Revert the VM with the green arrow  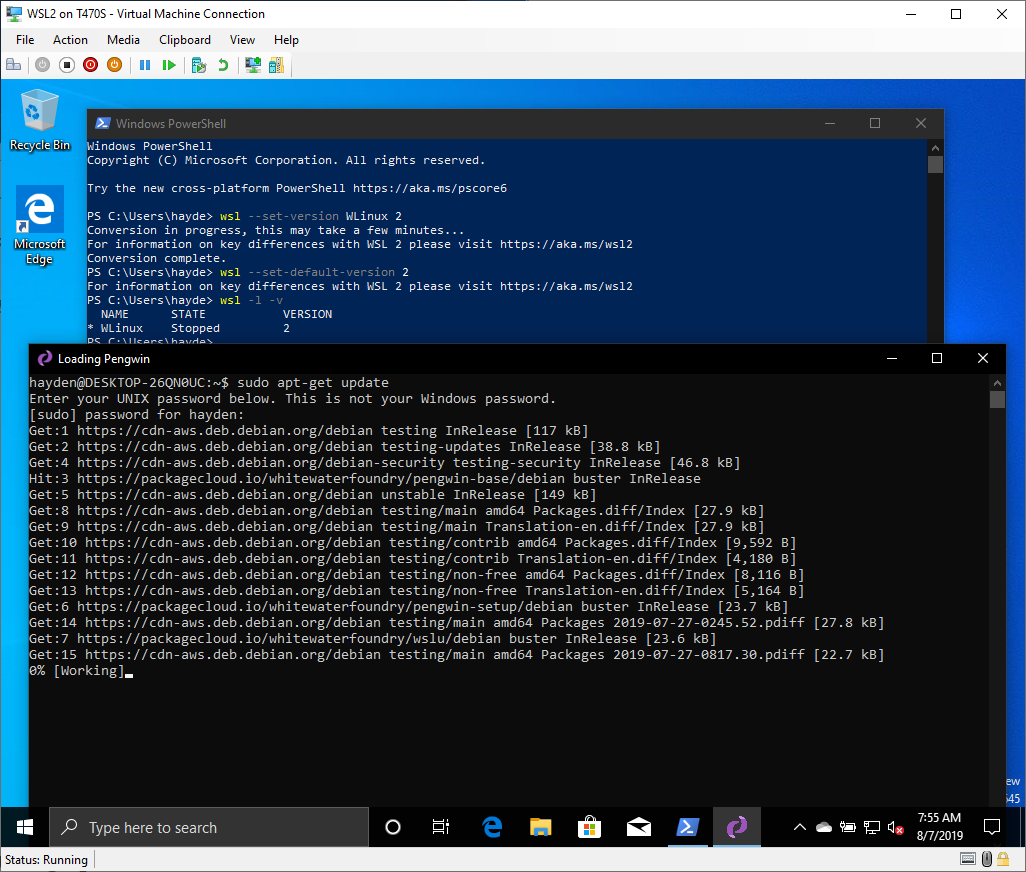point(223,65)
